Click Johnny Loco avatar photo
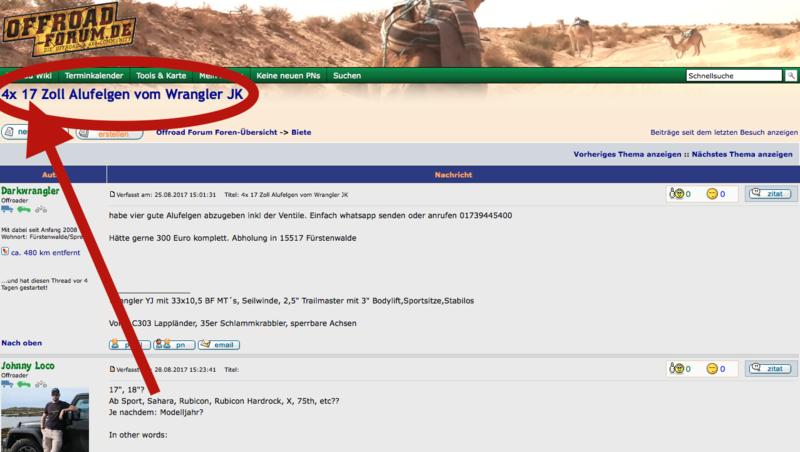800x452 pixels. pos(45,420)
